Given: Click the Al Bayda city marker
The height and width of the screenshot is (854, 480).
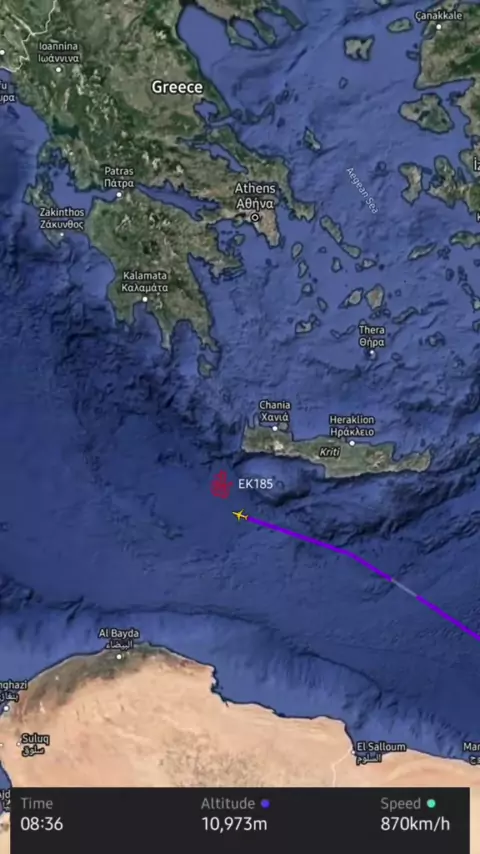Looking at the screenshot, I should (x=119, y=656).
